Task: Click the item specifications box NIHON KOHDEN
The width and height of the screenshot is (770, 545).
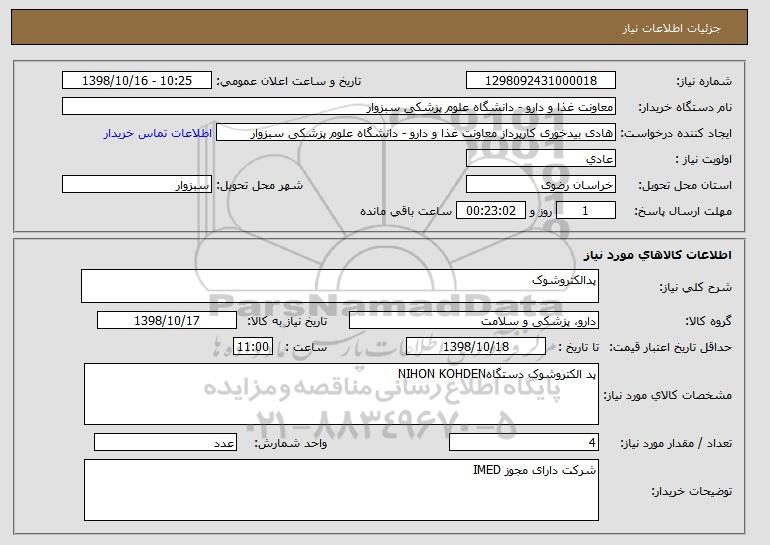Action: pos(341,394)
